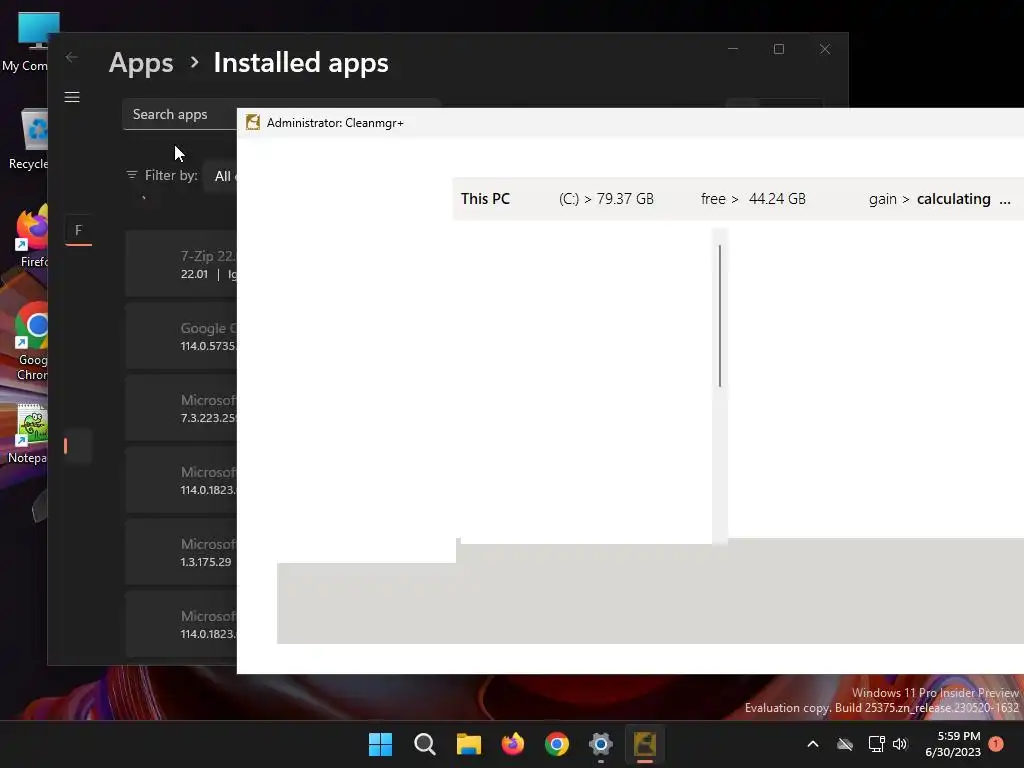Viewport: 1024px width, 768px height.
Task: Show hidden system tray icons
Action: click(x=813, y=744)
